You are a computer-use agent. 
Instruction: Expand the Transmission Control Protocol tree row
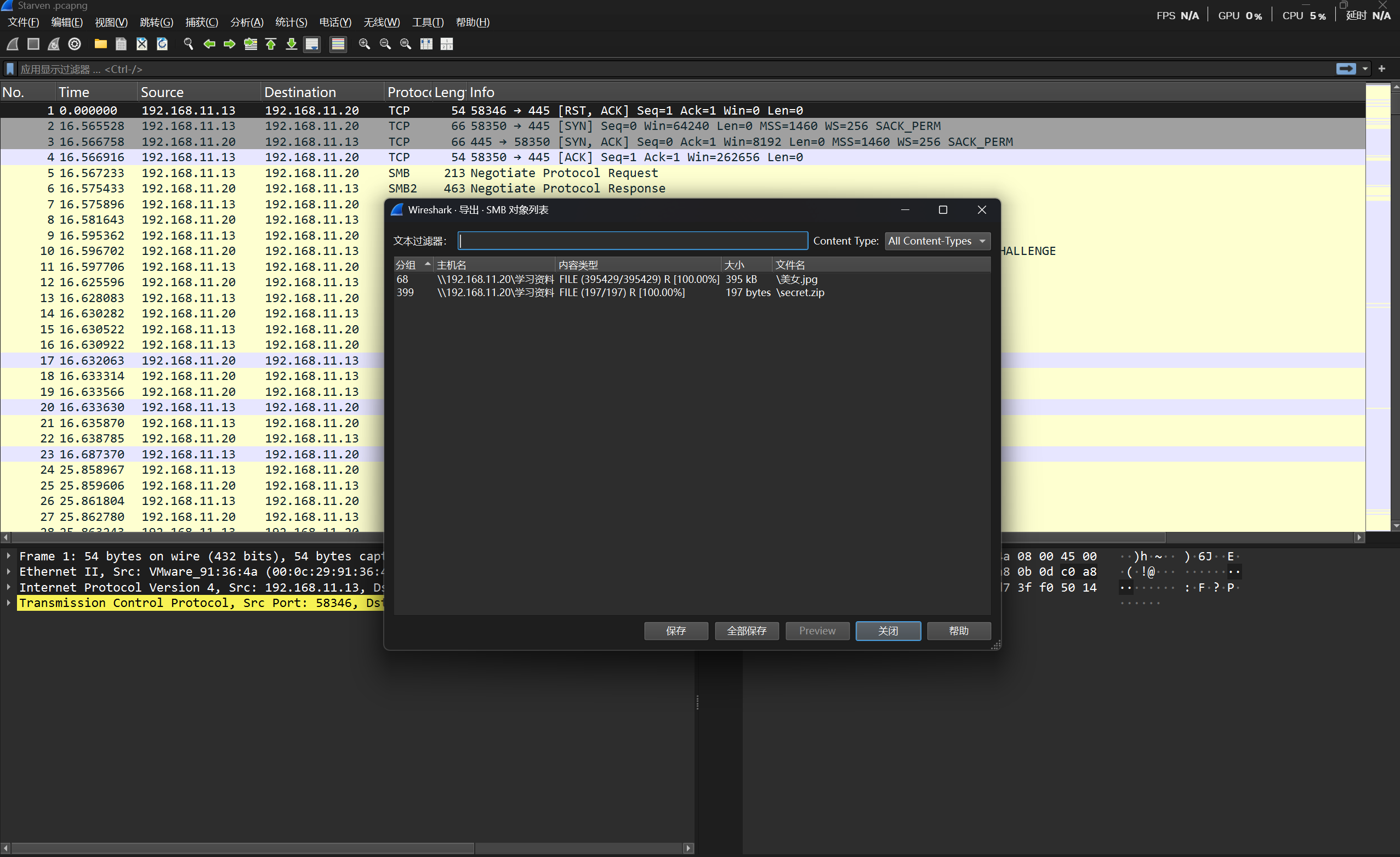tap(9, 603)
